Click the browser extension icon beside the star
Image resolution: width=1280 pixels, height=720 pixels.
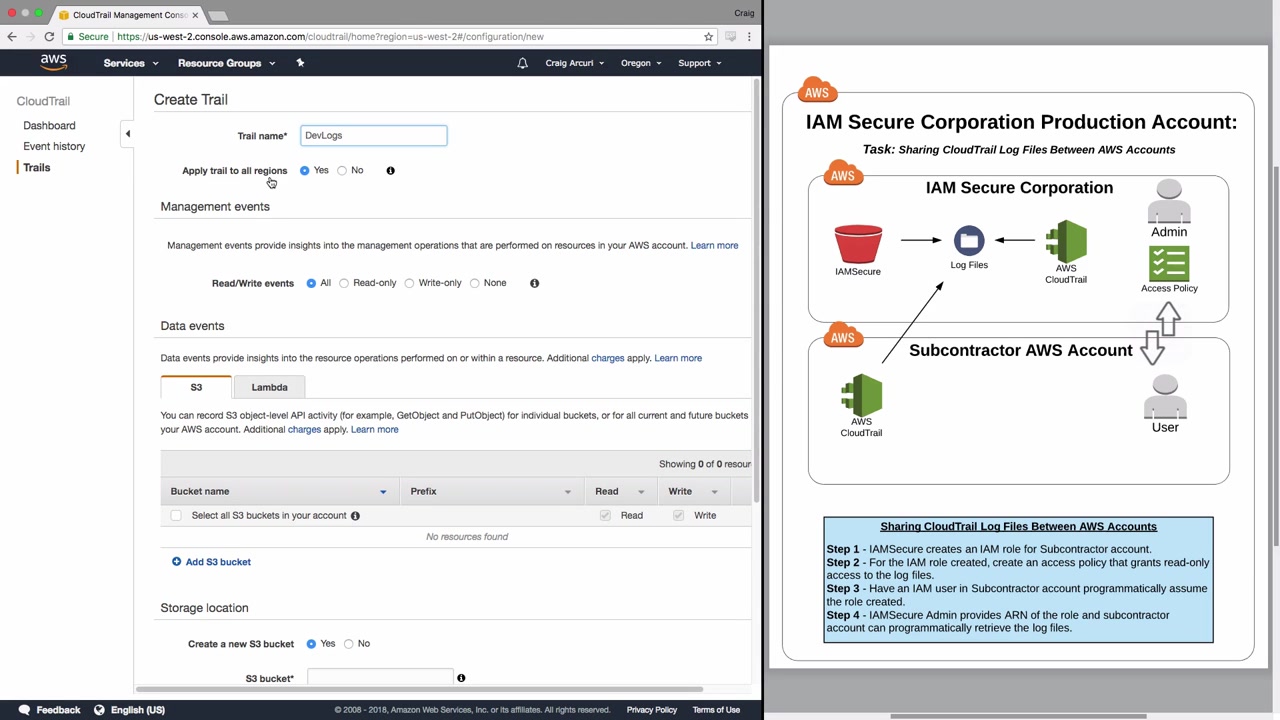(731, 37)
